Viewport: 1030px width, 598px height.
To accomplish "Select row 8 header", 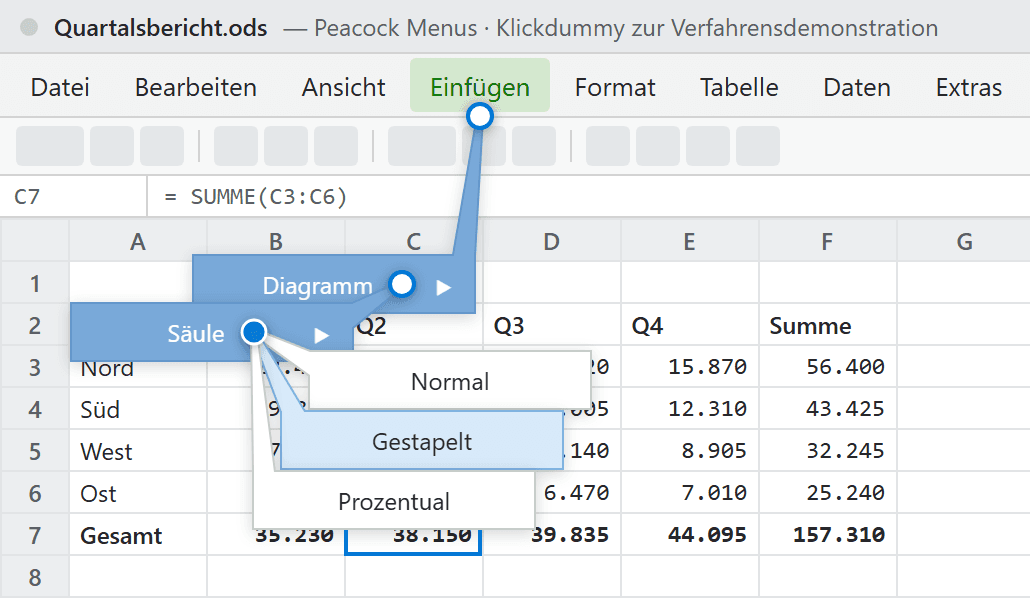I will coord(35,578).
